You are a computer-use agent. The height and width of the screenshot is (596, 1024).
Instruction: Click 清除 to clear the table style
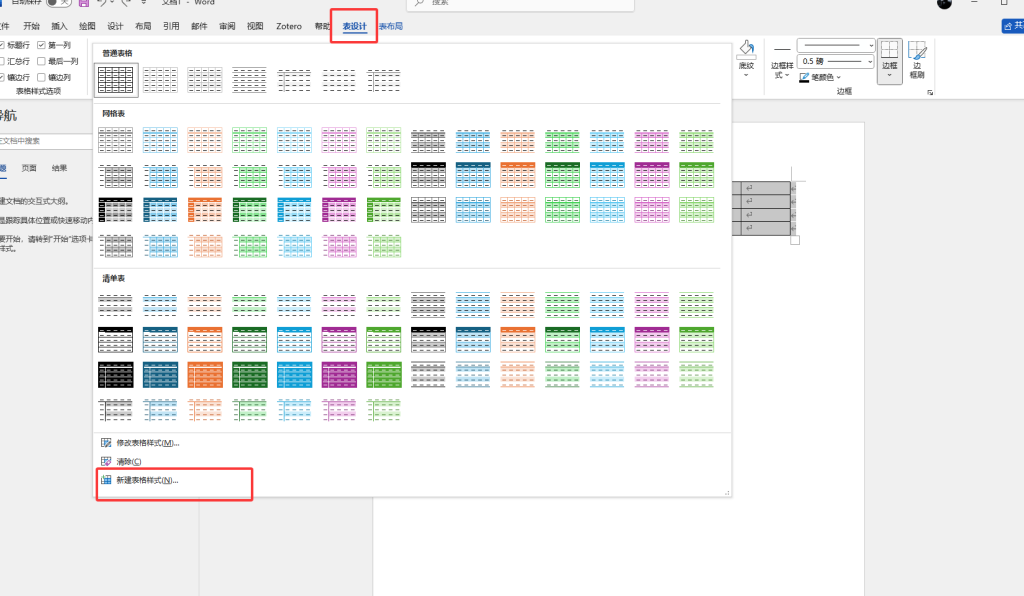point(128,462)
